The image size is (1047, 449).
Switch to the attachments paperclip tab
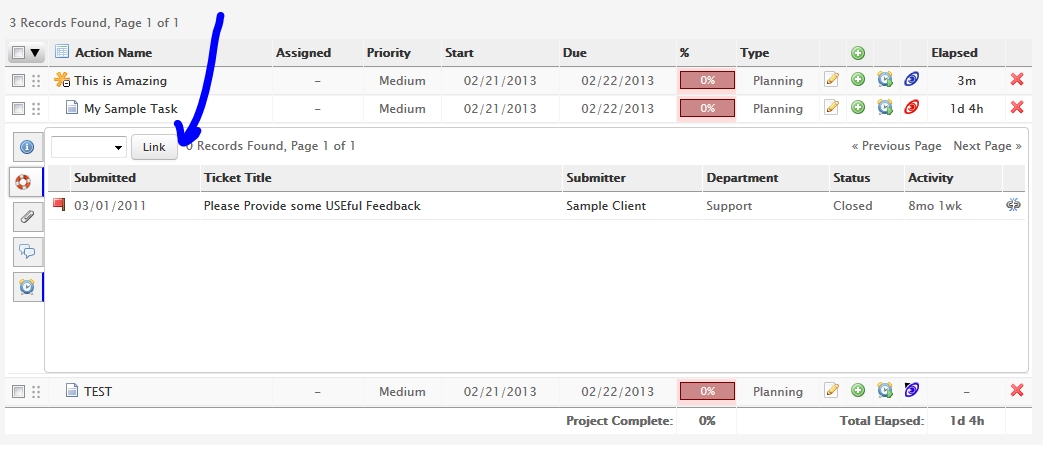point(26,216)
